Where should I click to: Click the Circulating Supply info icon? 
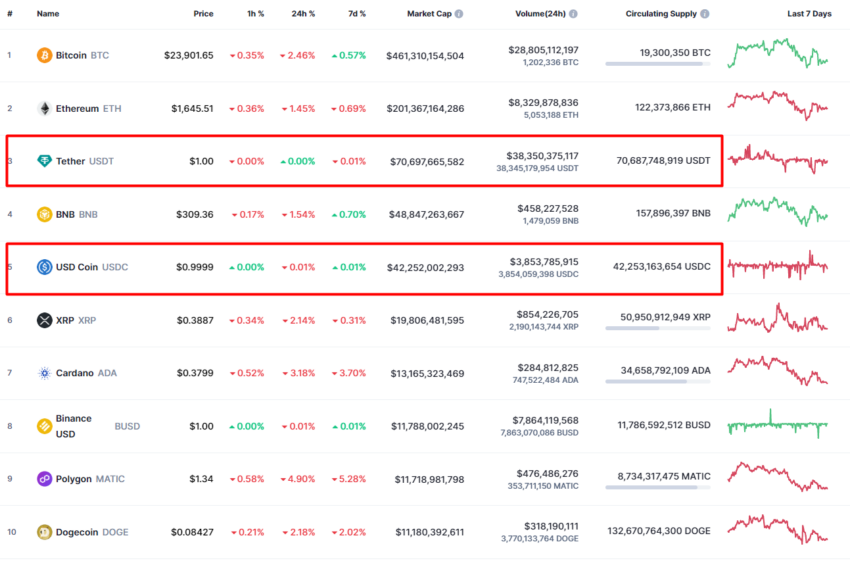click(x=705, y=14)
